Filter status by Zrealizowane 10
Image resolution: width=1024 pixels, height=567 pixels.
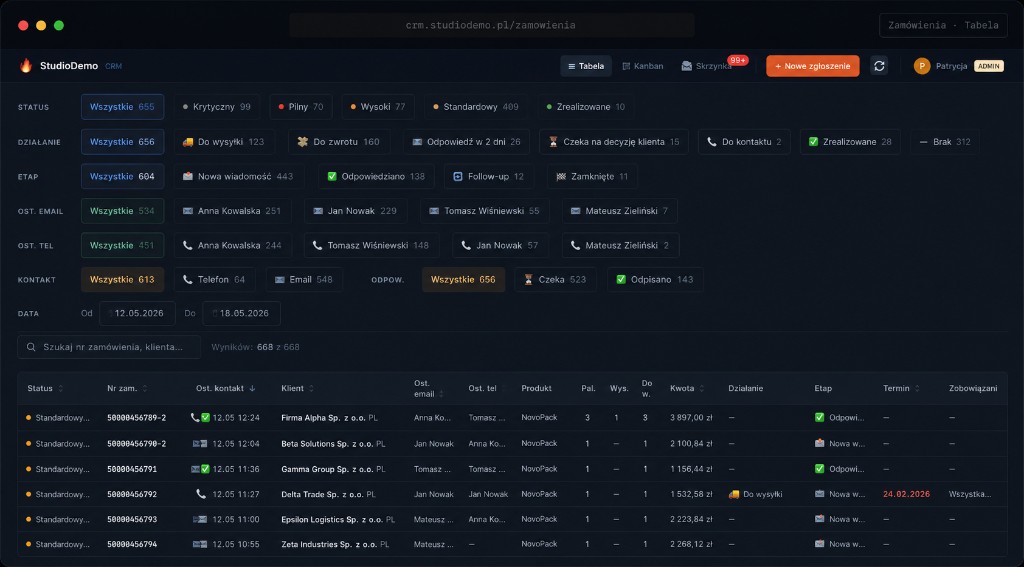[x=586, y=106]
